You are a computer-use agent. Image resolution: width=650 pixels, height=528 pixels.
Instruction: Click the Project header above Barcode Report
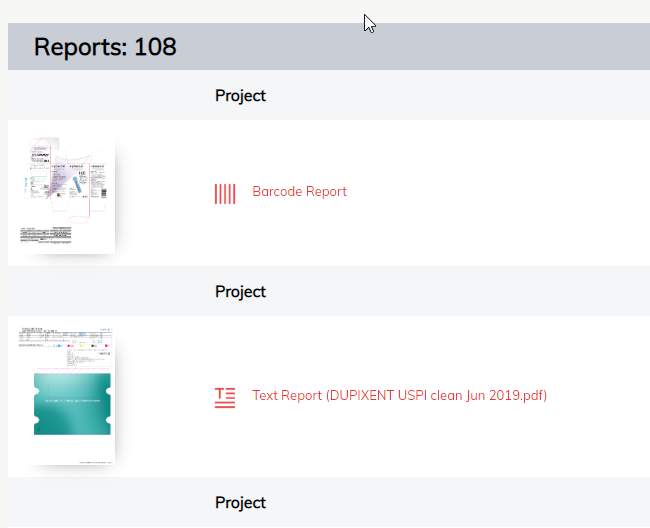(x=240, y=96)
